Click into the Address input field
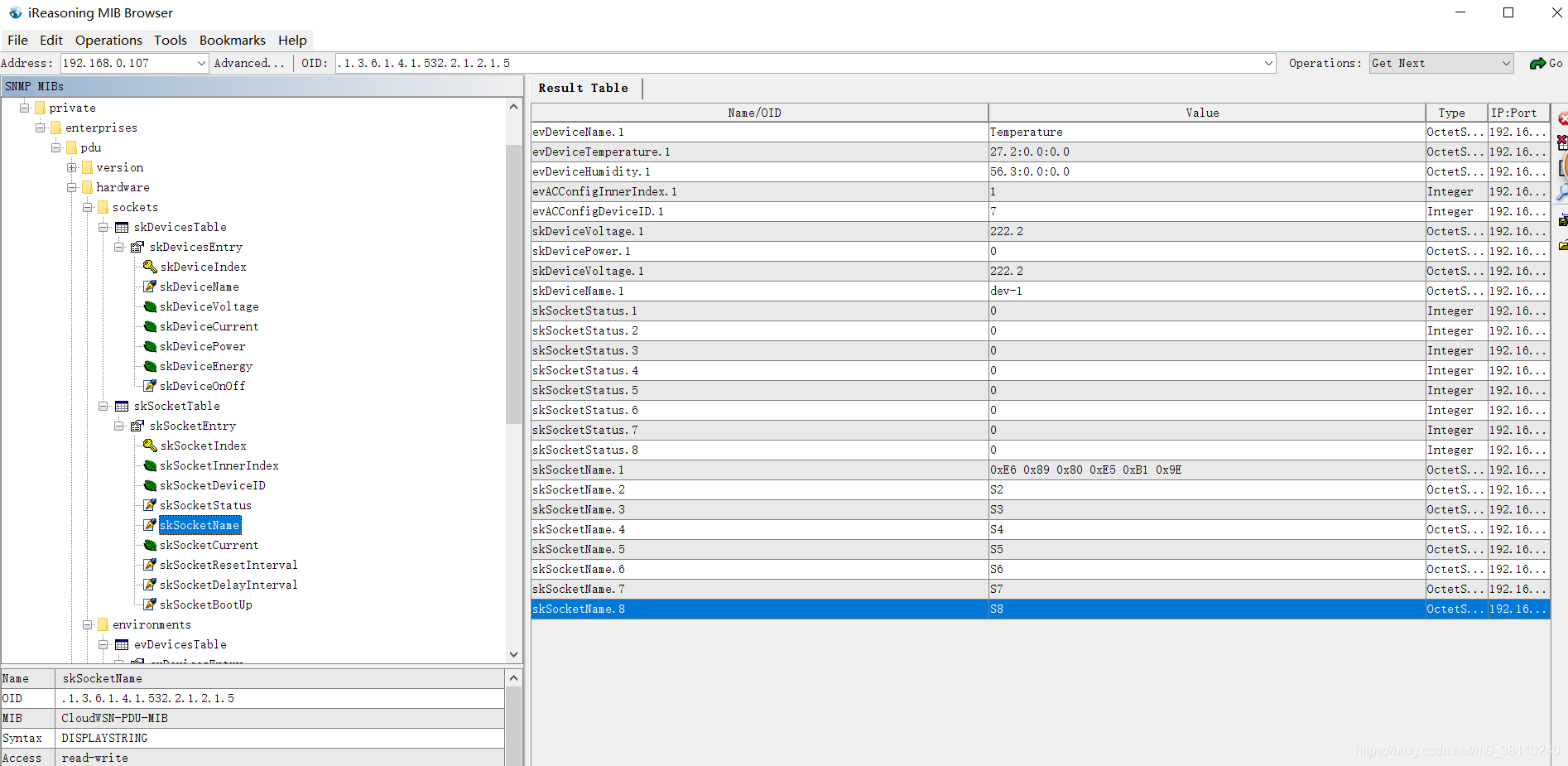The height and width of the screenshot is (766, 1568). [127, 63]
